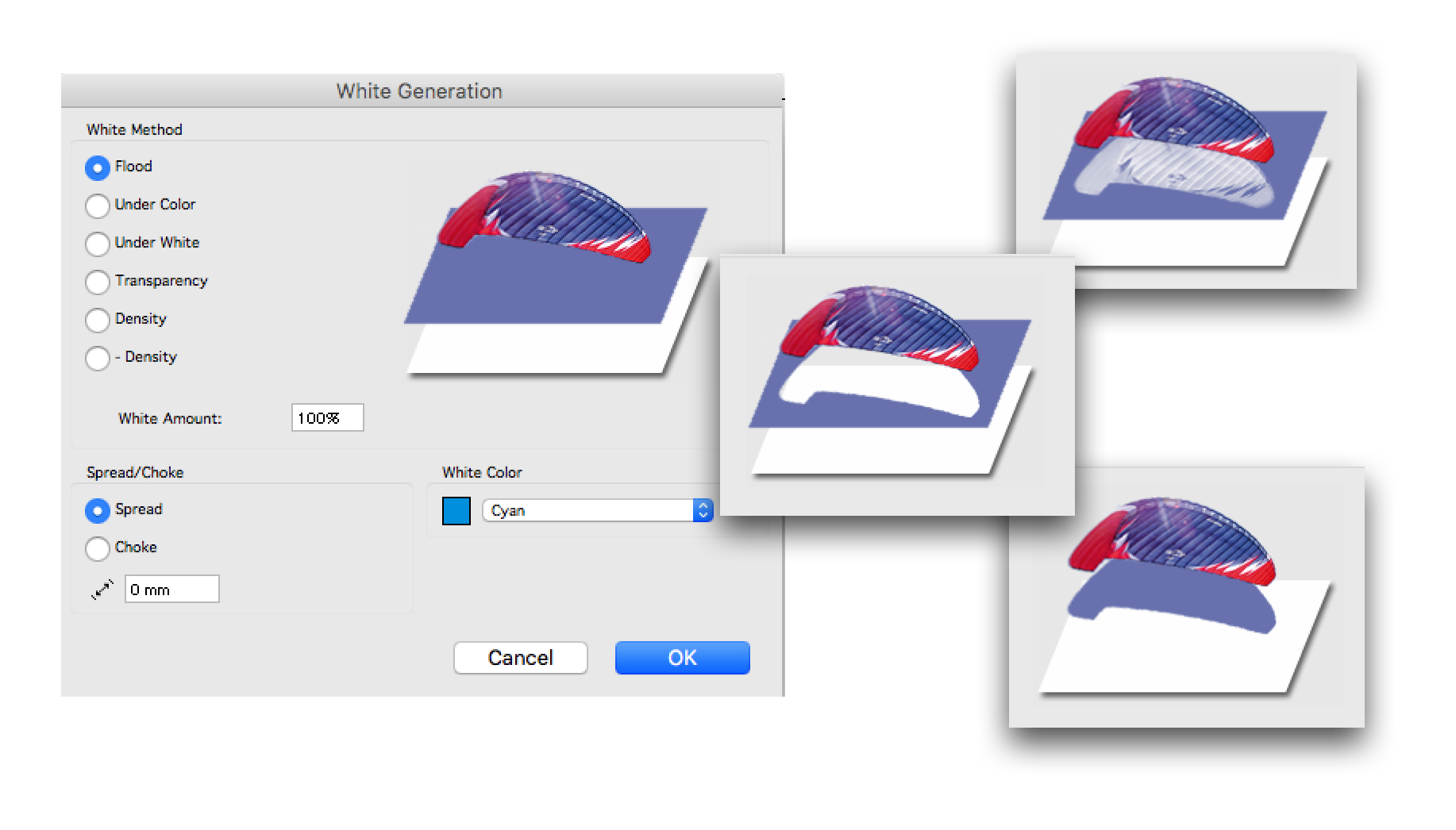Click the White Amount percentage field
This screenshot has width=1456, height=830.
(x=327, y=417)
